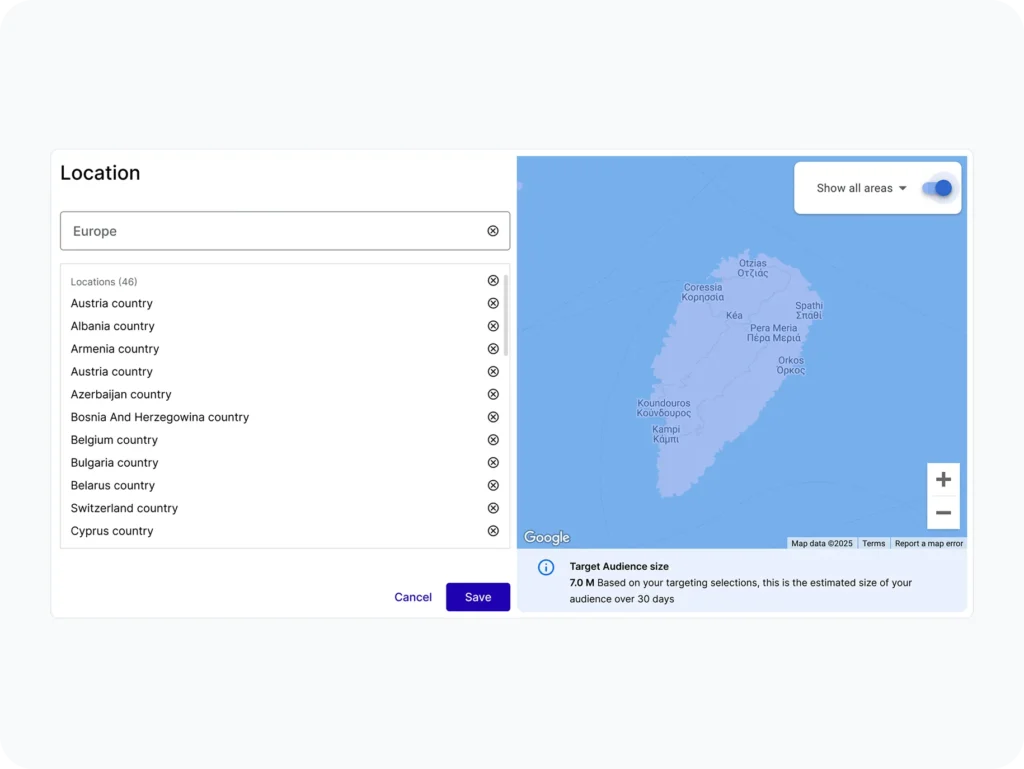The width and height of the screenshot is (1024, 769).
Task: Remove Cyprus country from list
Action: [493, 531]
